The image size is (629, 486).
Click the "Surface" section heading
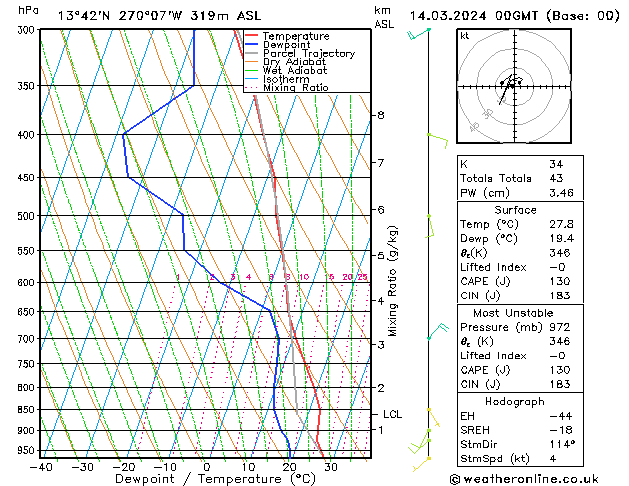[x=515, y=210]
